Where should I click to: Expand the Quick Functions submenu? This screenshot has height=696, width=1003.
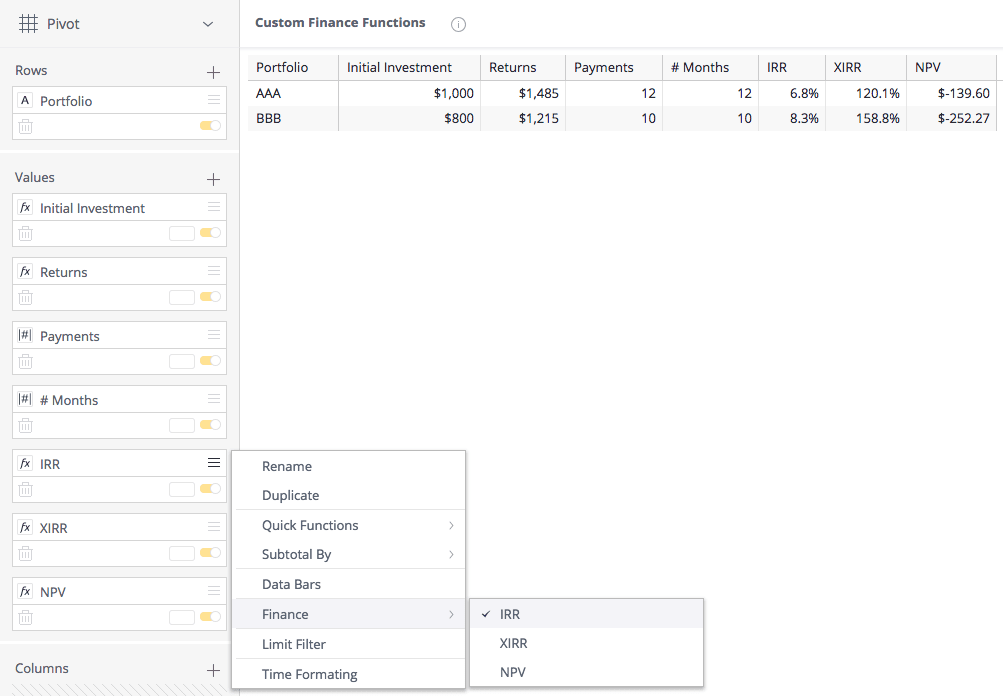pyautogui.click(x=350, y=525)
